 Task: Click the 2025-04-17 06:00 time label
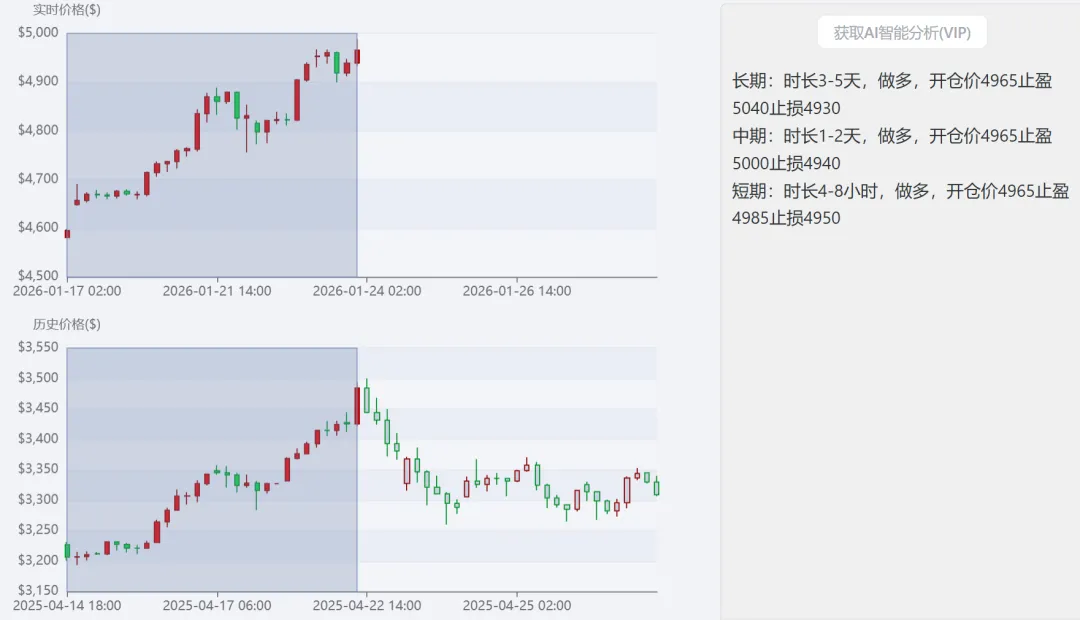pyautogui.click(x=216, y=606)
